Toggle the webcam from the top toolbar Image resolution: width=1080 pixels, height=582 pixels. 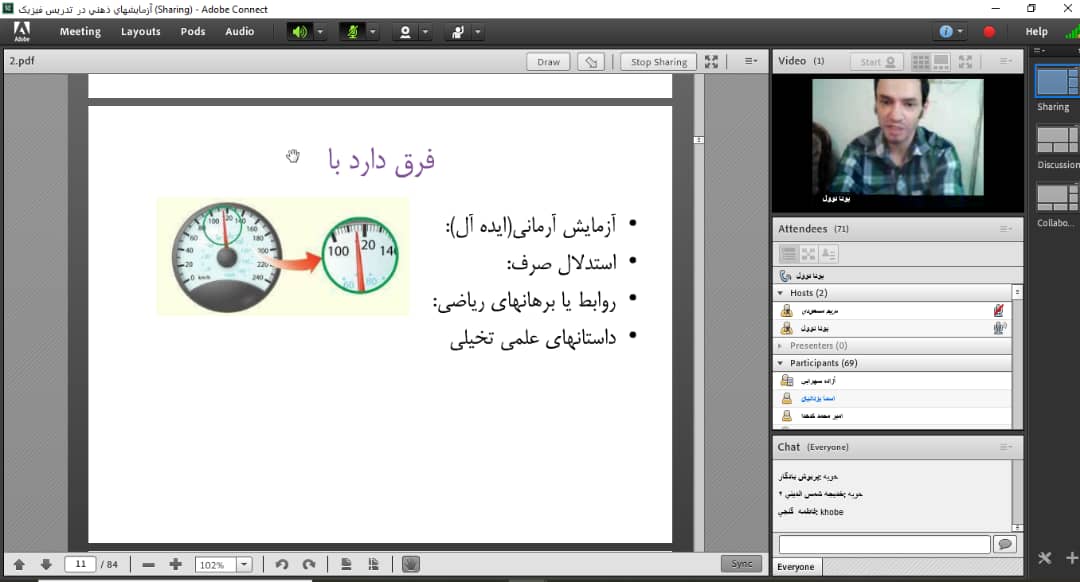[x=405, y=32]
